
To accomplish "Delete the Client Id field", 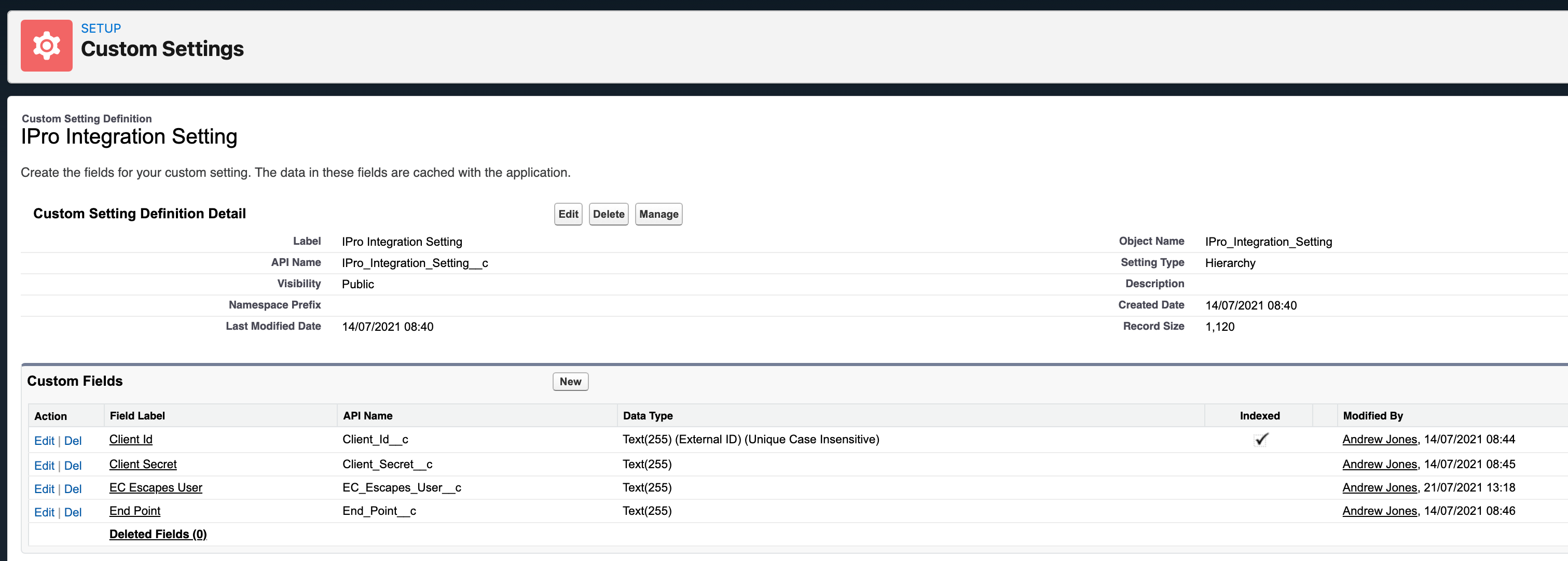I will tap(73, 441).
